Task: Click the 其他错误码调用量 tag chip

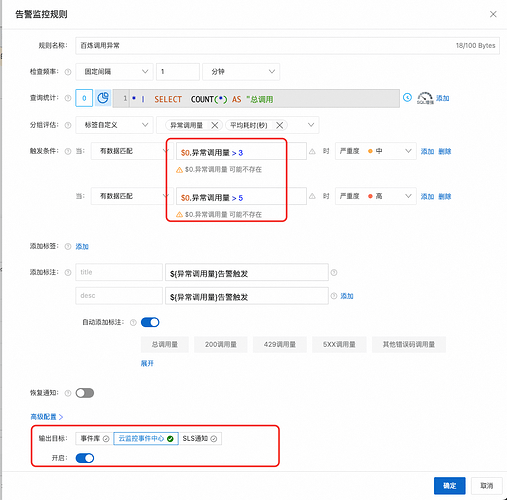Action: [x=409, y=344]
